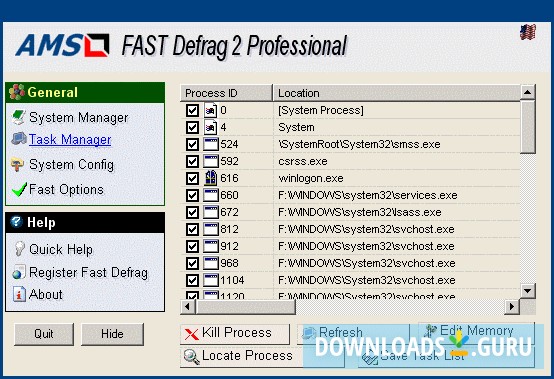The image size is (554, 379).
Task: Sort by Process ID column header
Action: coord(226,93)
